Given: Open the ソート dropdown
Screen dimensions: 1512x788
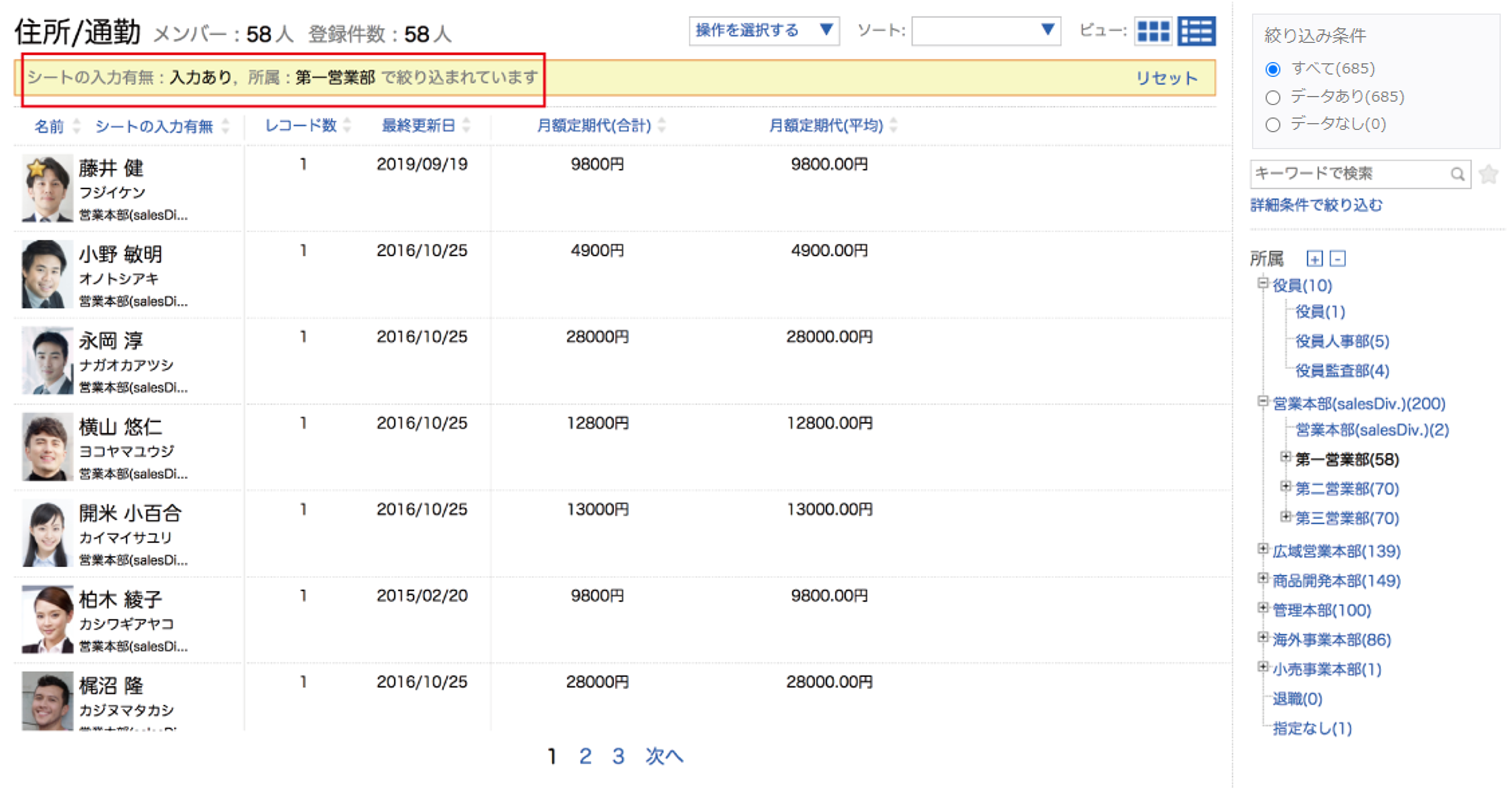Looking at the screenshot, I should 986,30.
